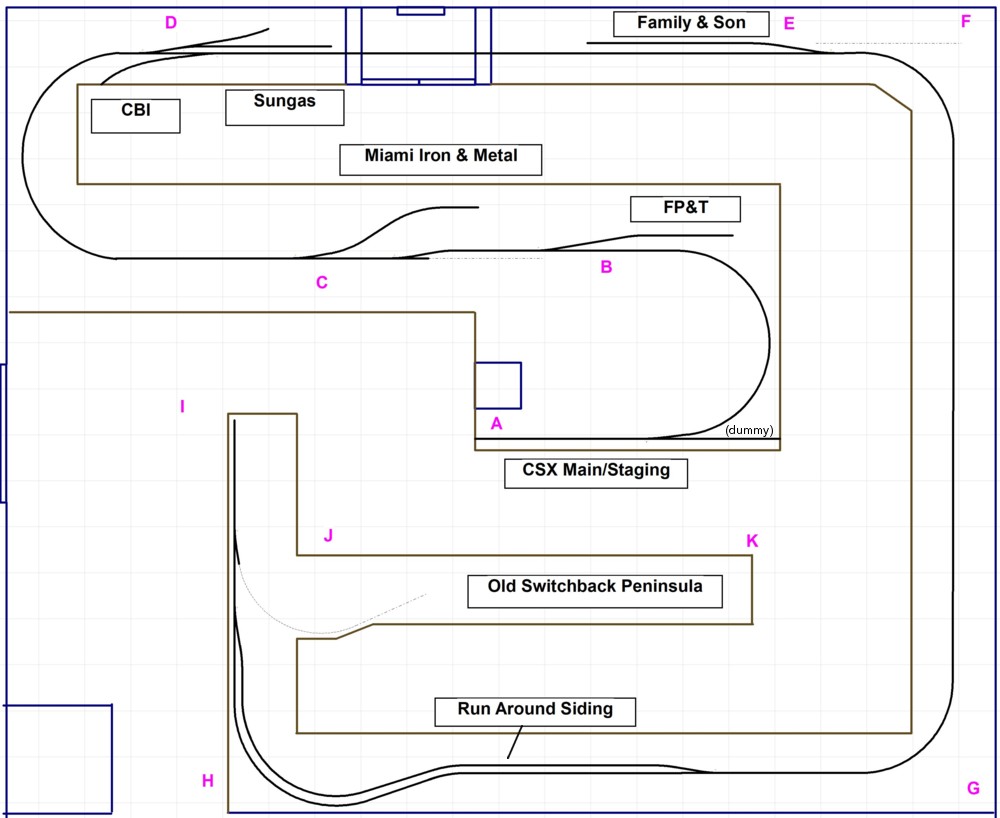
Task: Click the (dummy) track annotation
Action: coord(749,430)
